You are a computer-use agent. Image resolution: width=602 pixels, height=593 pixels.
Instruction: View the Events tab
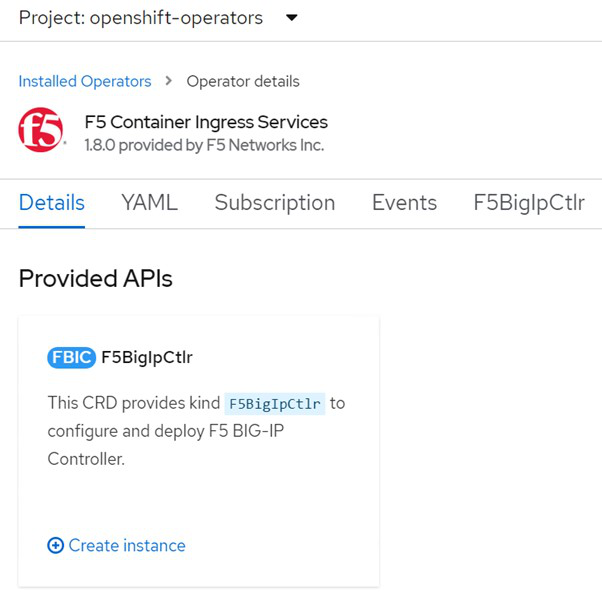point(404,203)
